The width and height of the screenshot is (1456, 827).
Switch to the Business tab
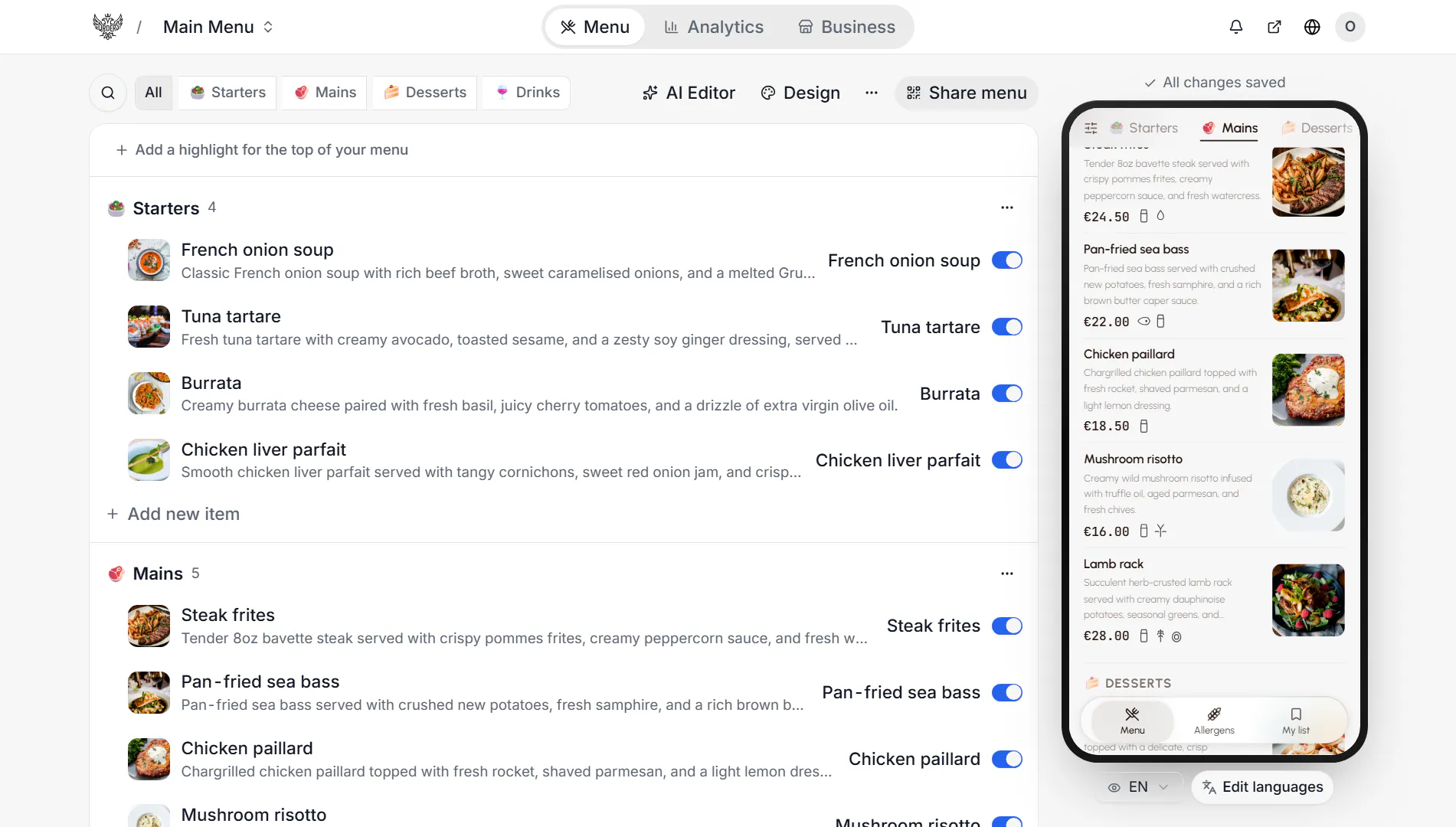pos(846,27)
